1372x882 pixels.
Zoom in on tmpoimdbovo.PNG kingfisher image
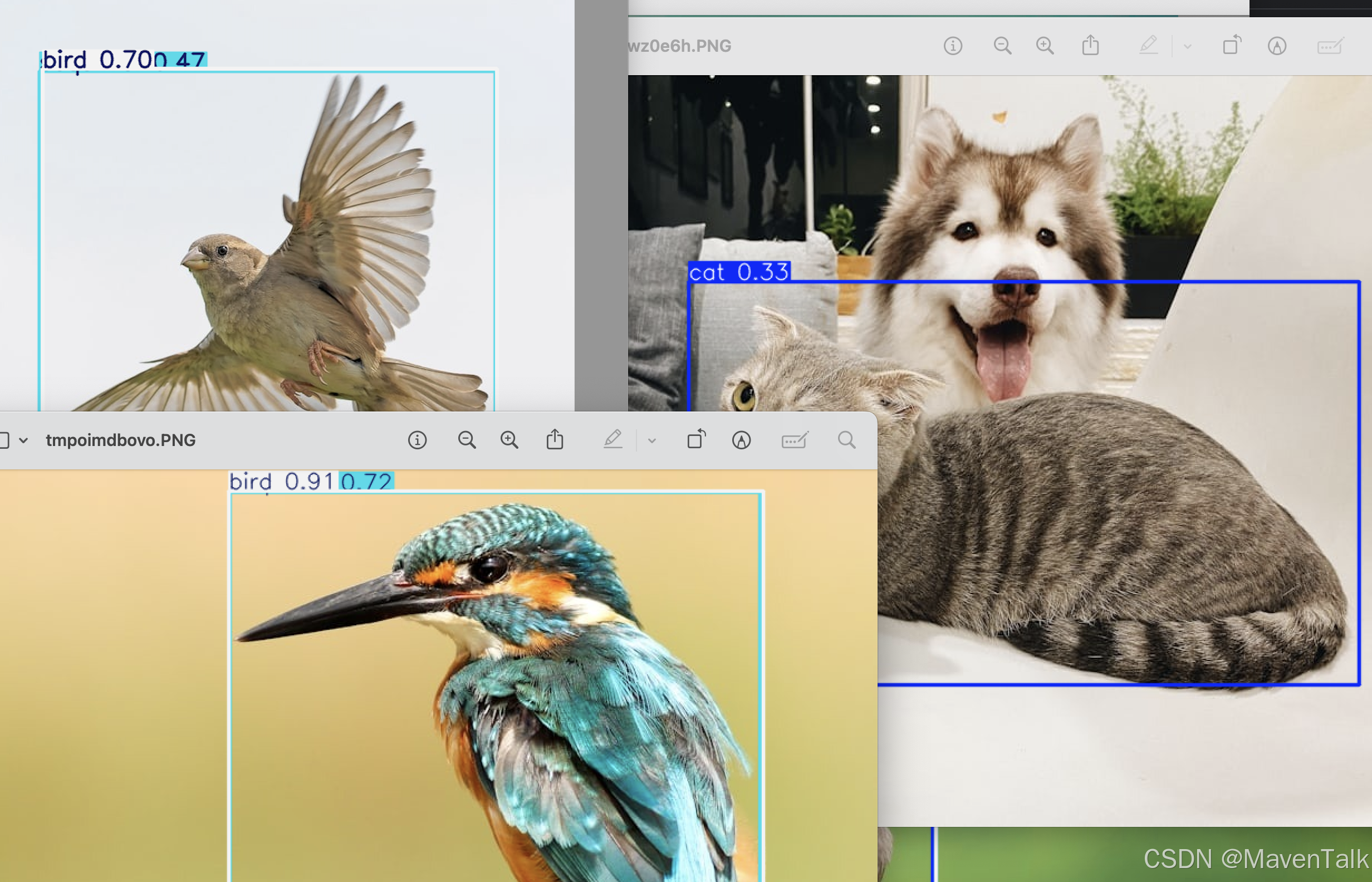tap(509, 440)
